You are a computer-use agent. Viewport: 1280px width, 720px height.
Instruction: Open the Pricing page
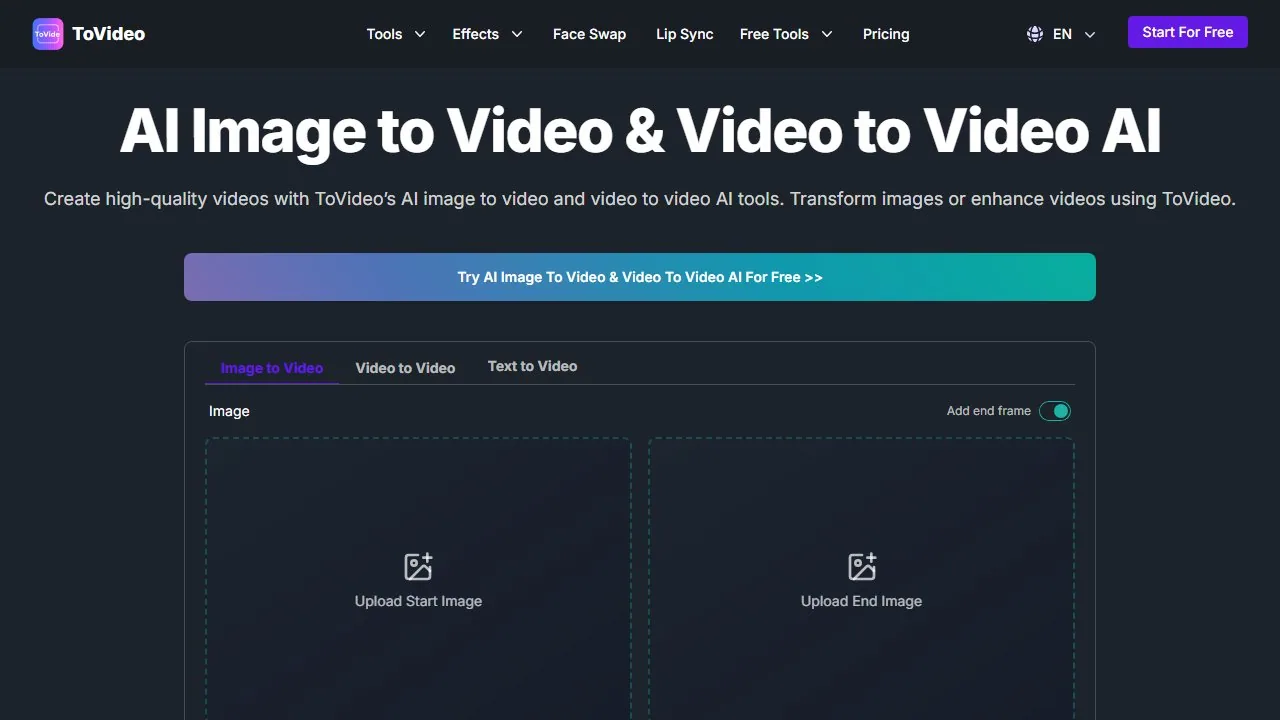click(886, 34)
